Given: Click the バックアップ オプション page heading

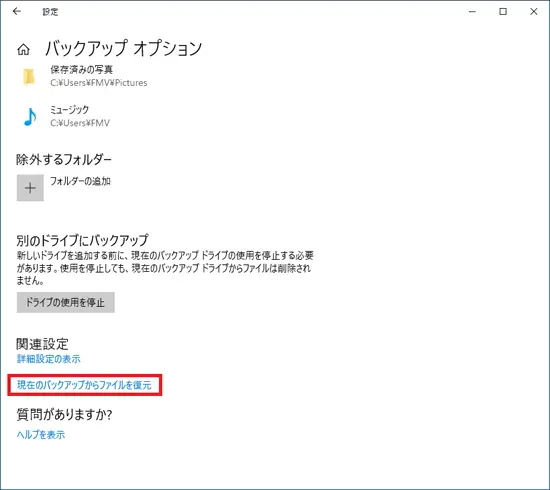Looking at the screenshot, I should (124, 48).
